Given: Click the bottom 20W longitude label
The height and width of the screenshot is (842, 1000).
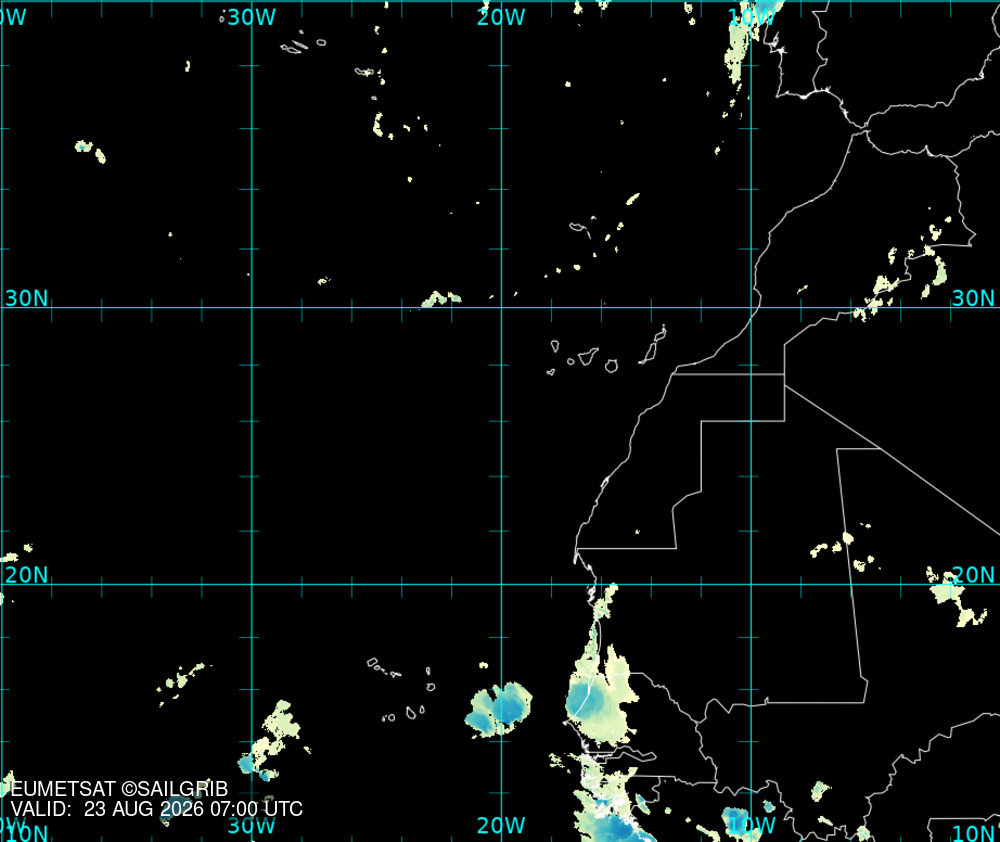Looking at the screenshot, I should [501, 825].
